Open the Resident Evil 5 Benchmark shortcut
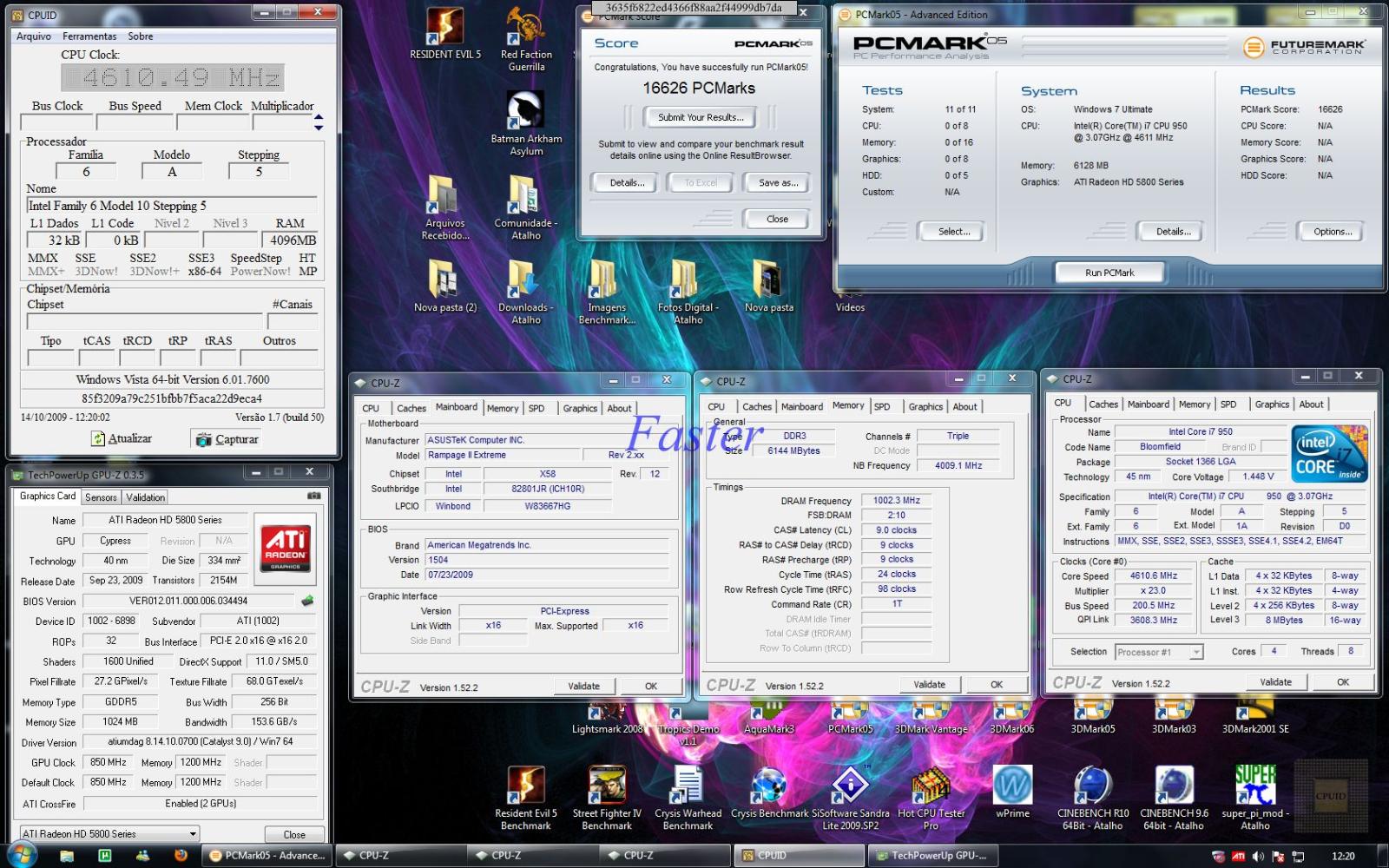The image size is (1389, 868). 526,799
